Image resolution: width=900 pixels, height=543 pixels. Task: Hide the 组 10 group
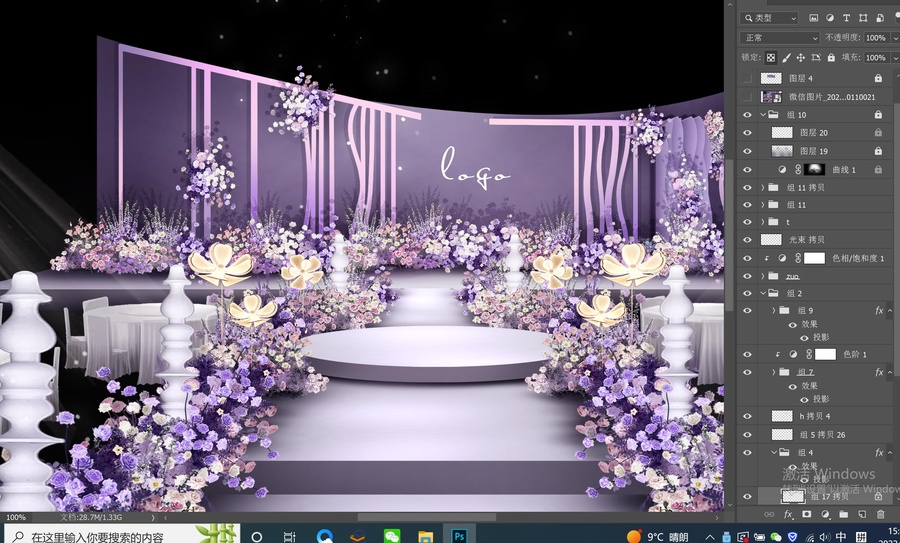click(747, 115)
